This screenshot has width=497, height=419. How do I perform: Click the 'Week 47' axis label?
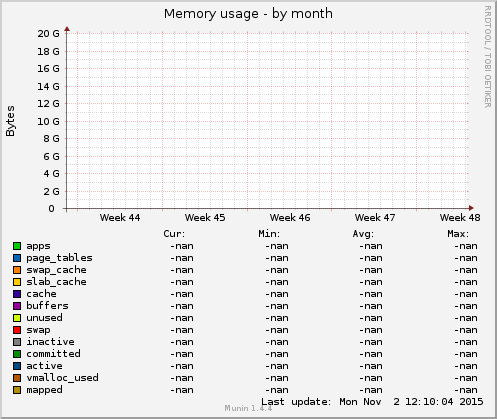point(375,218)
